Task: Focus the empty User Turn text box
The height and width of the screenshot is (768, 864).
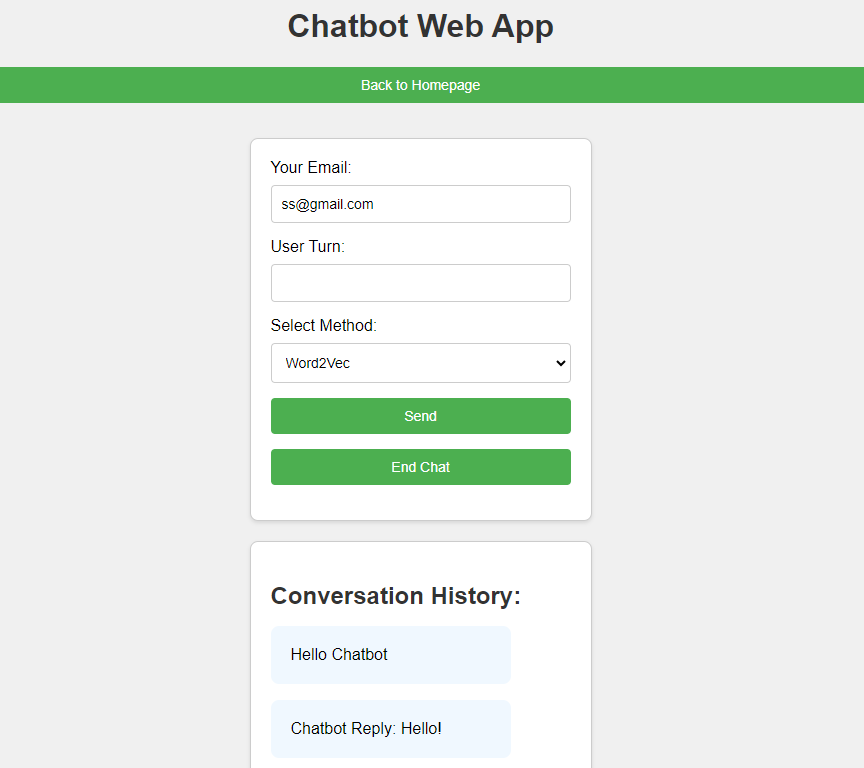Action: click(x=420, y=283)
